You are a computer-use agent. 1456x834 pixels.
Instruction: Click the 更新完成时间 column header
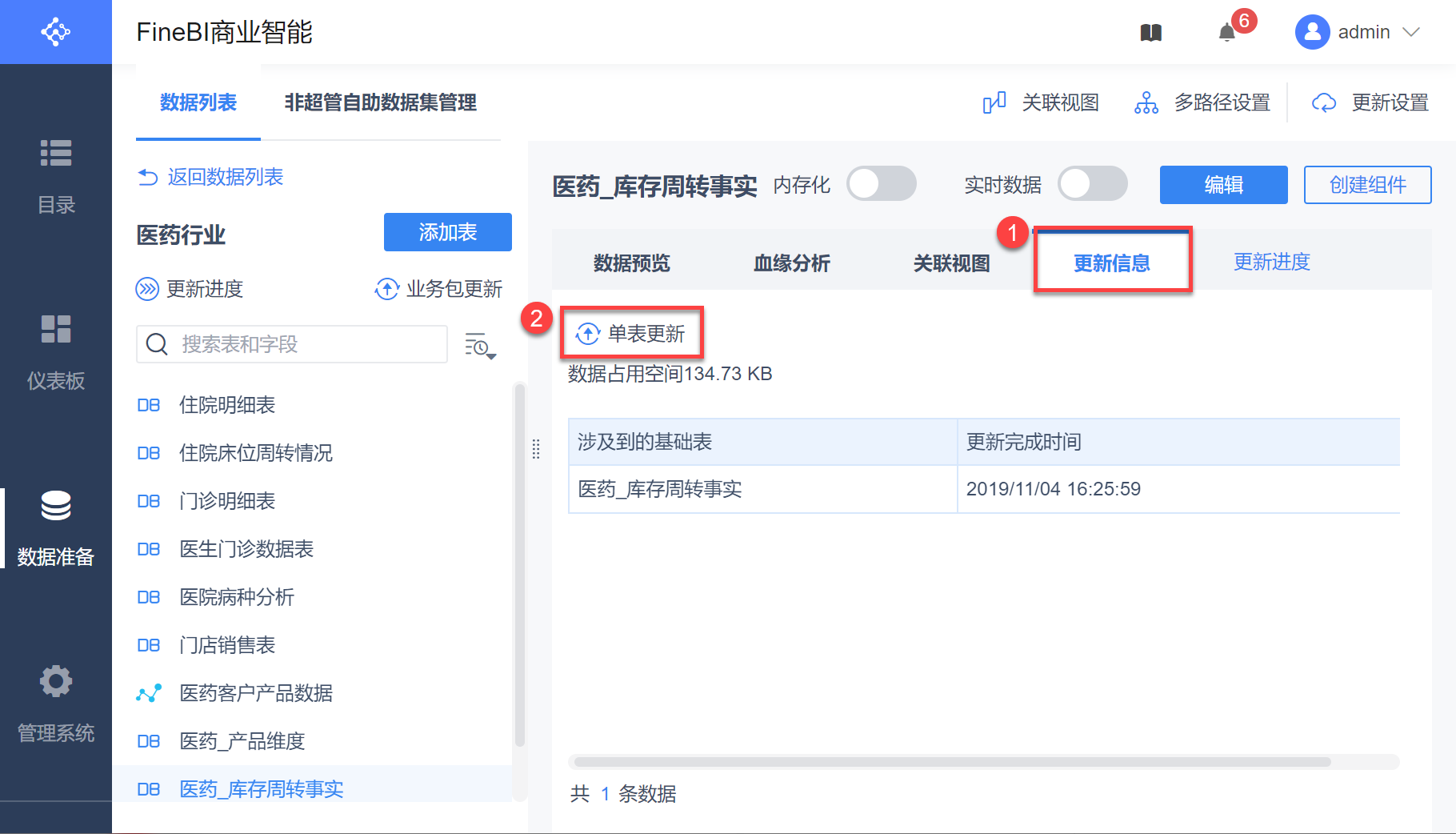tap(1179, 442)
